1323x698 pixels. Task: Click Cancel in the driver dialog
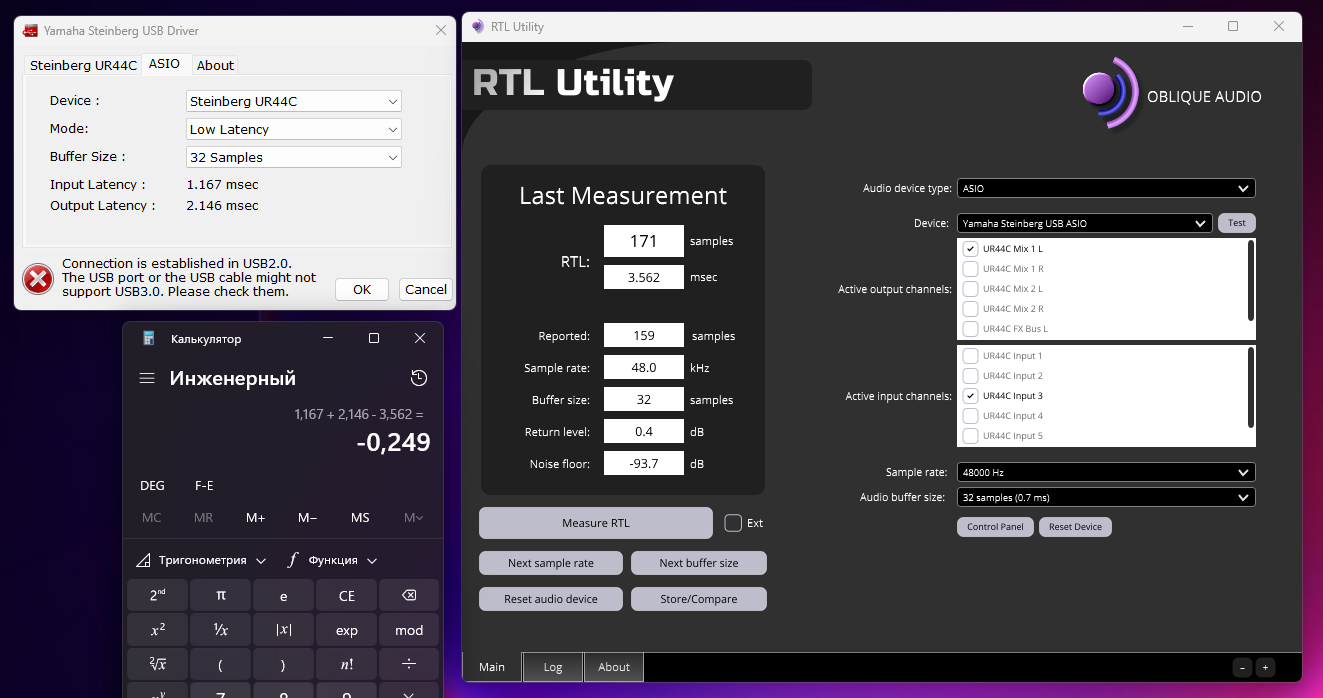pos(426,289)
